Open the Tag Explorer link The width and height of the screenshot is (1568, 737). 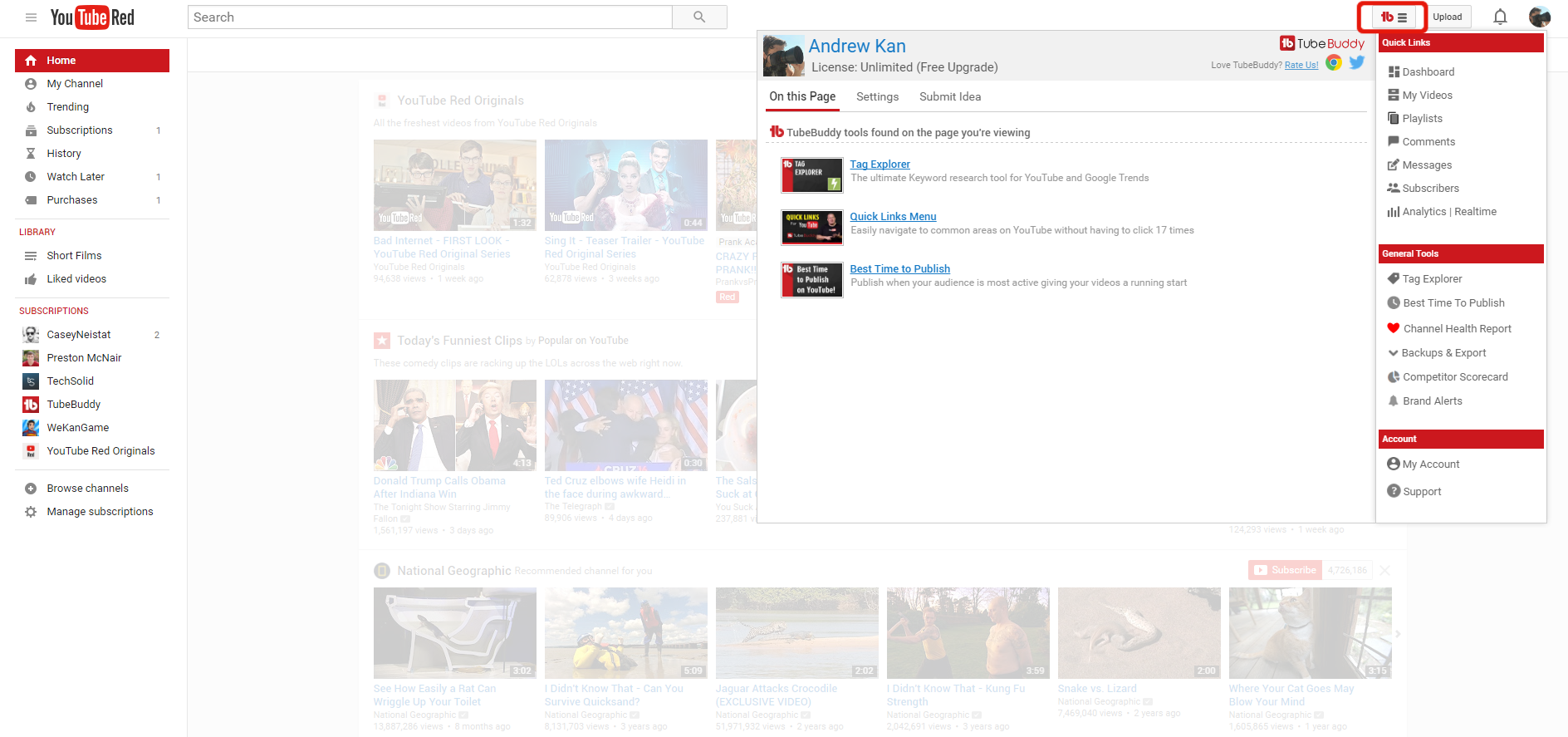click(x=880, y=165)
